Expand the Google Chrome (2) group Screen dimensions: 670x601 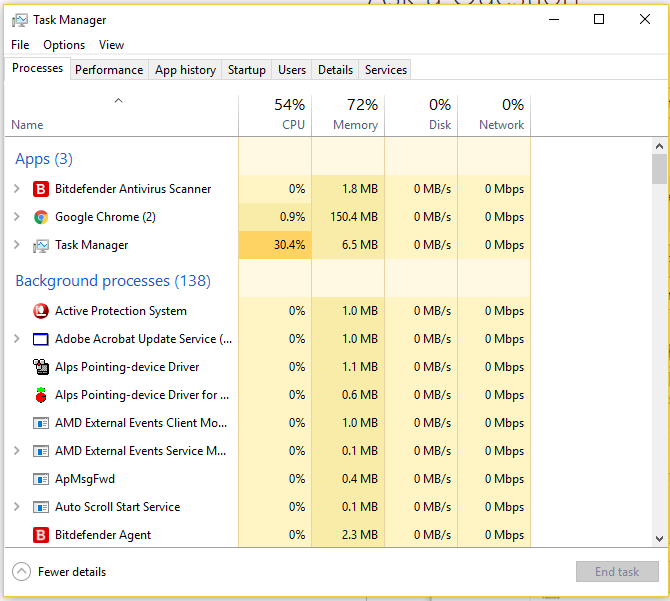17,217
